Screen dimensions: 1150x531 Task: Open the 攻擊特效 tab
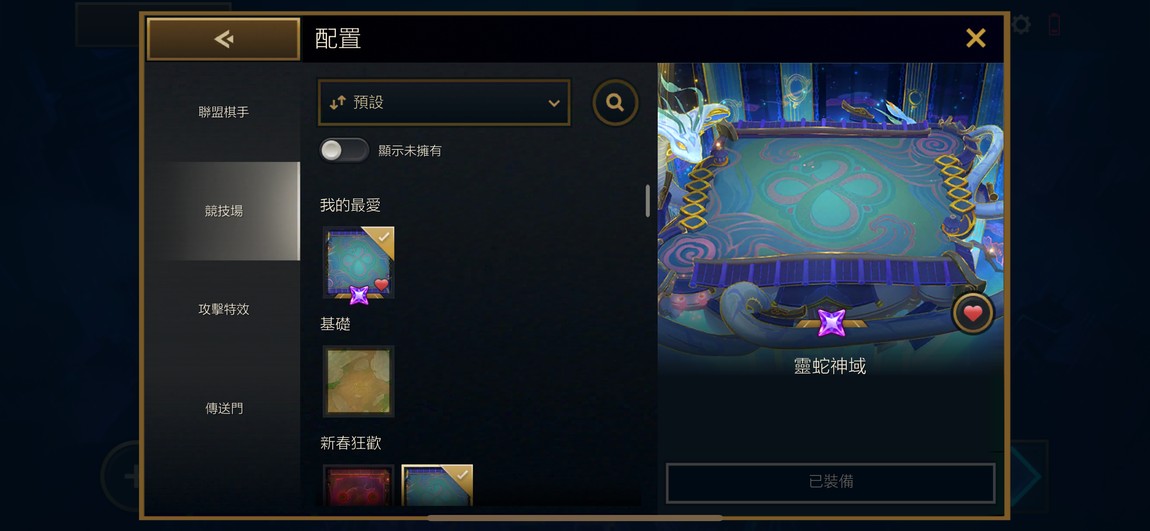[224, 310]
